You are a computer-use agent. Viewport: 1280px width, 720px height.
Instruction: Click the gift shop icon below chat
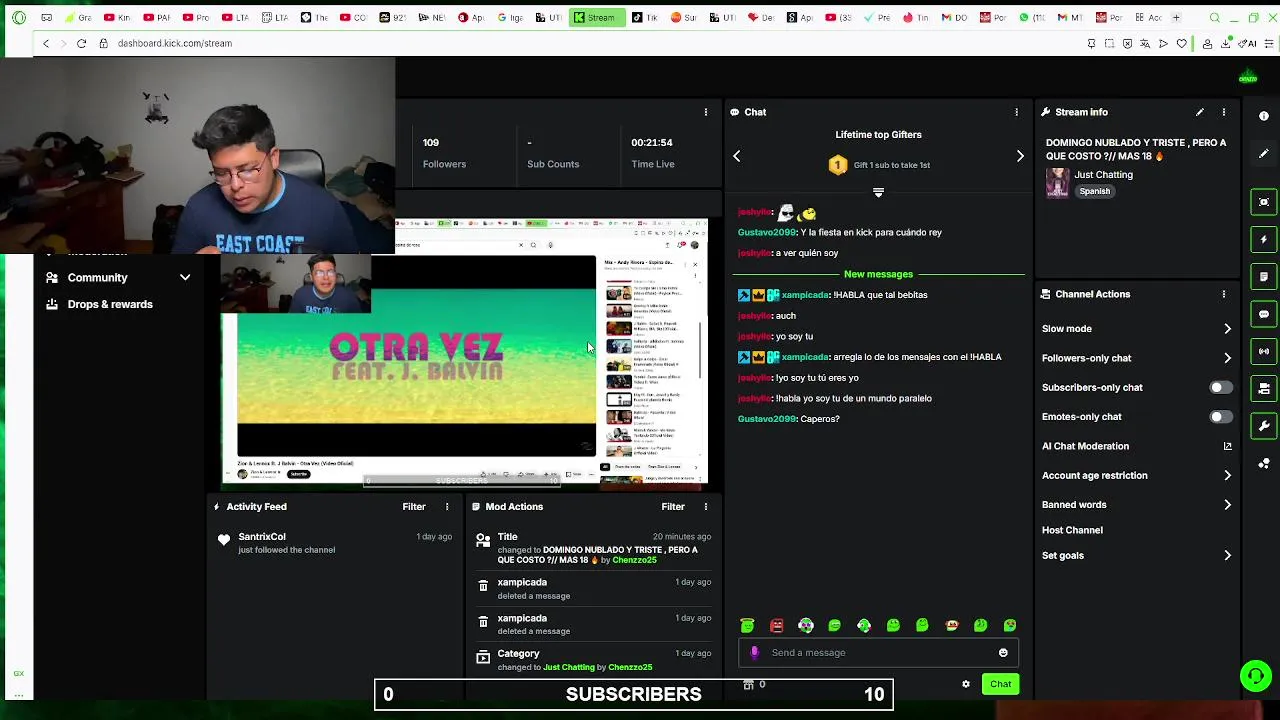748,685
